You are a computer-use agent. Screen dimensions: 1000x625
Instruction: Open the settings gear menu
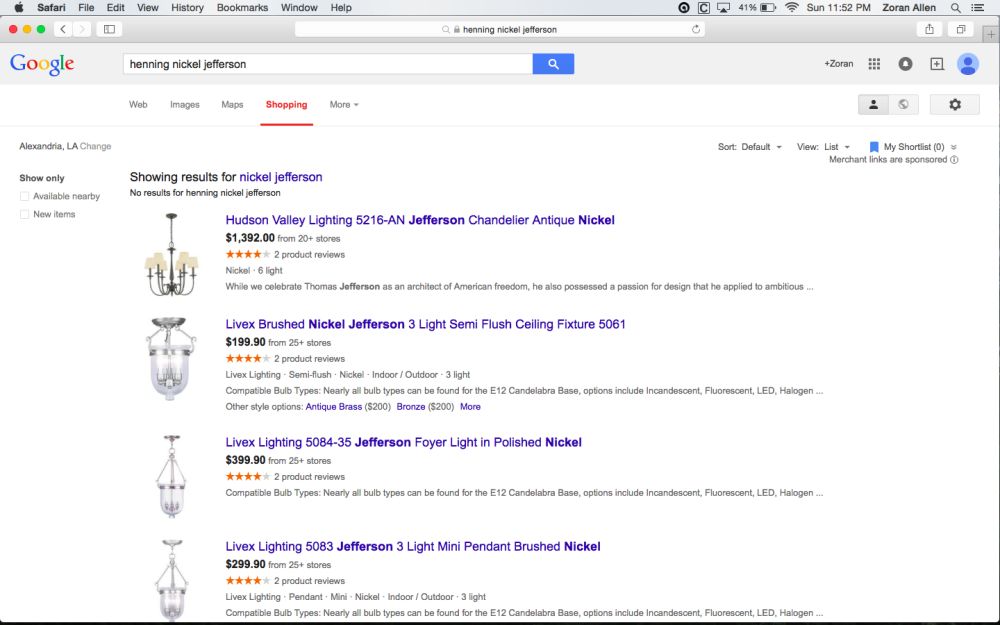coord(954,105)
